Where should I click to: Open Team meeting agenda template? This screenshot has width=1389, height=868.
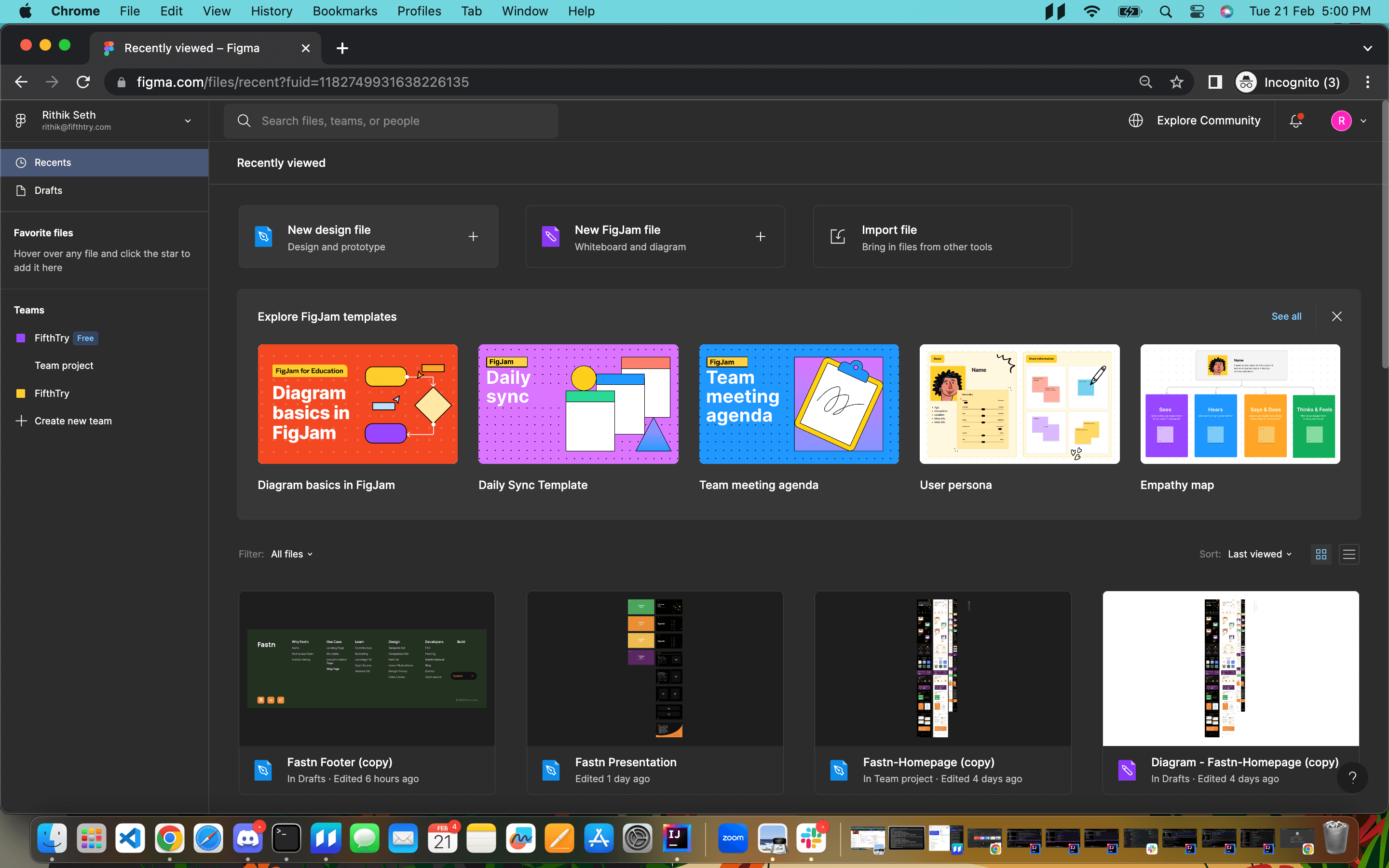(799, 404)
